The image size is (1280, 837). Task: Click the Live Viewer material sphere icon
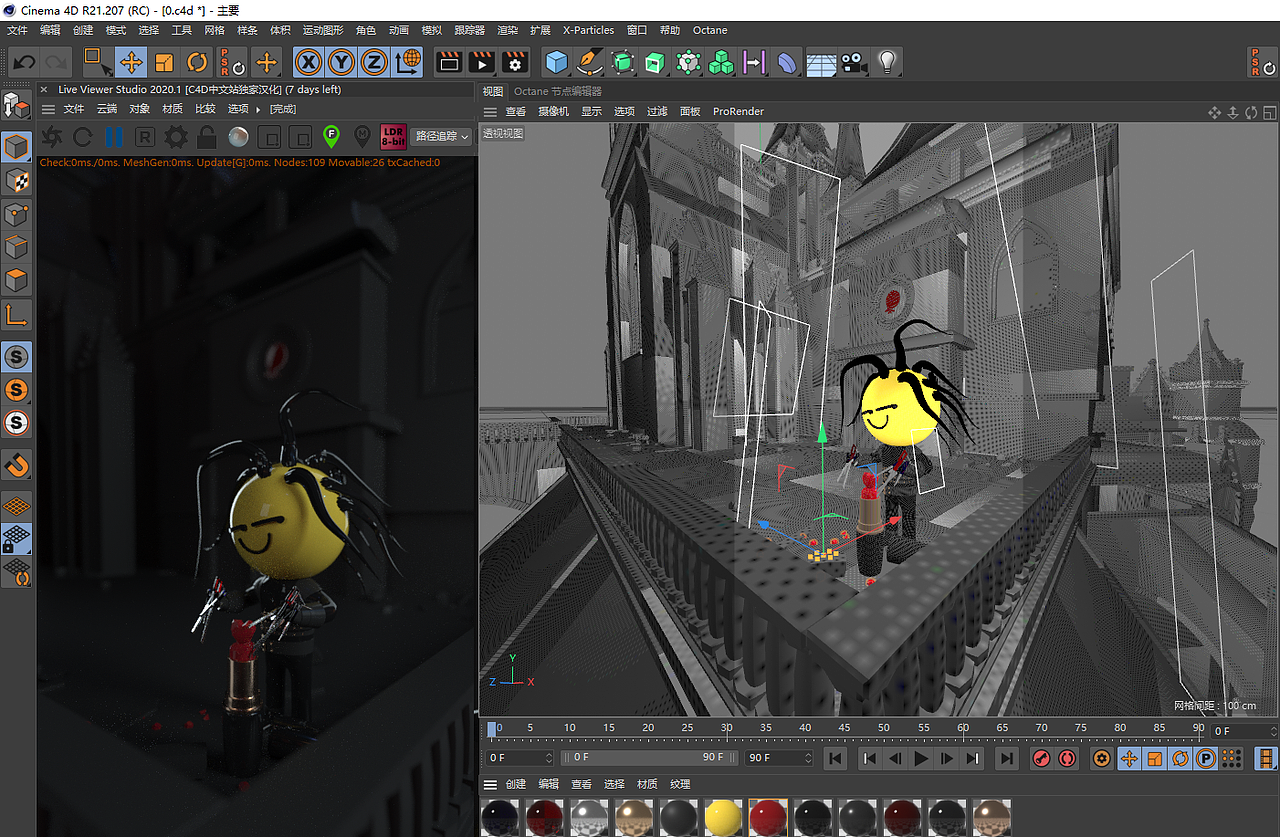tap(238, 136)
